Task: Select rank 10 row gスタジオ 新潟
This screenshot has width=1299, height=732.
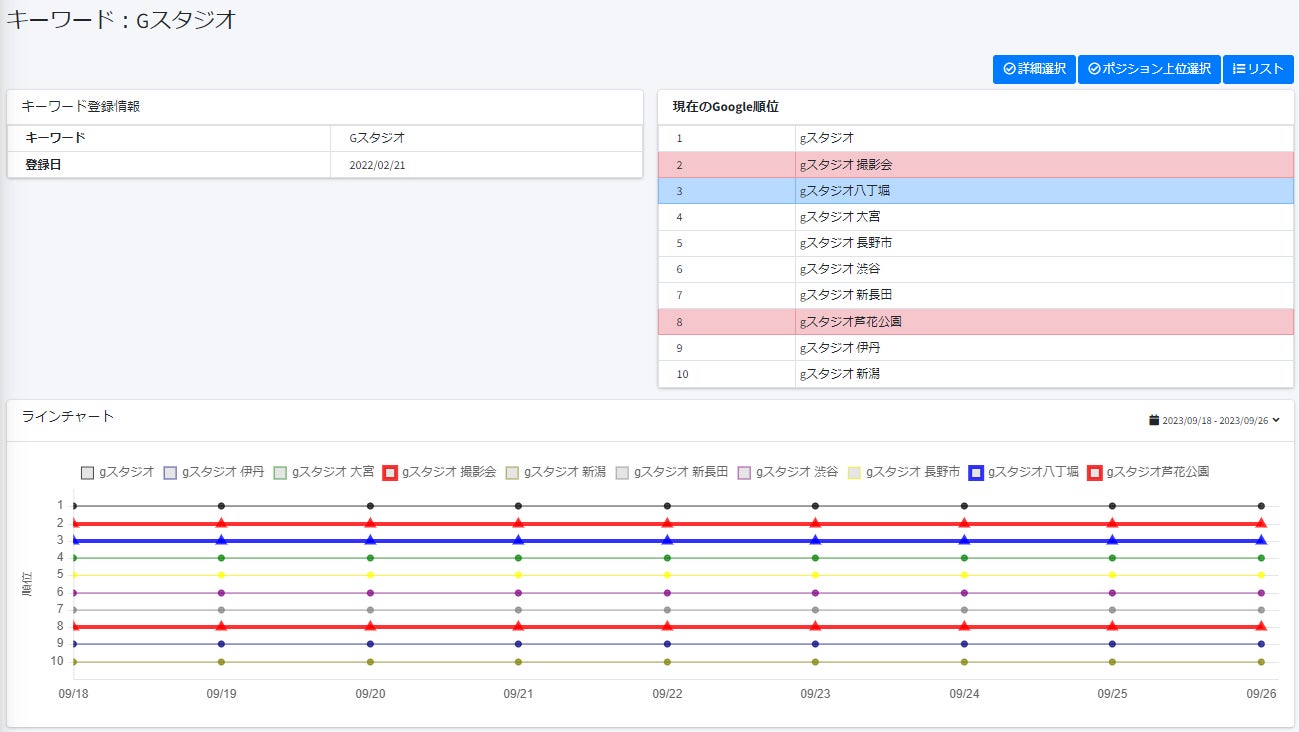Action: coord(975,374)
